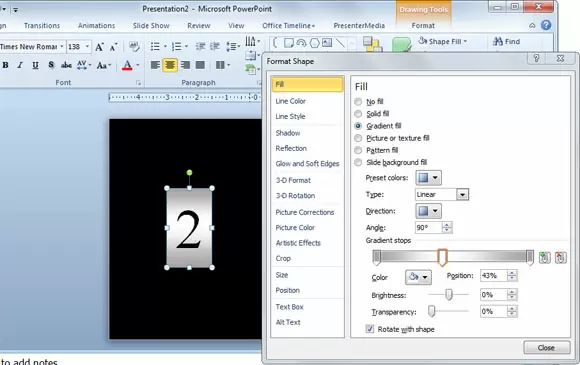Close the Format Shape dialog
This screenshot has height=365, width=580.
pyautogui.click(x=546, y=348)
